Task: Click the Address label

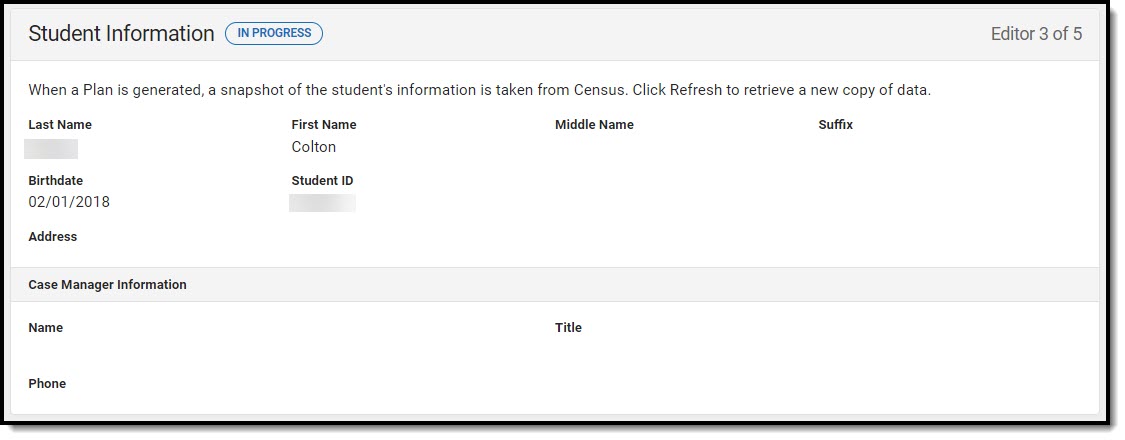Action: click(x=53, y=237)
